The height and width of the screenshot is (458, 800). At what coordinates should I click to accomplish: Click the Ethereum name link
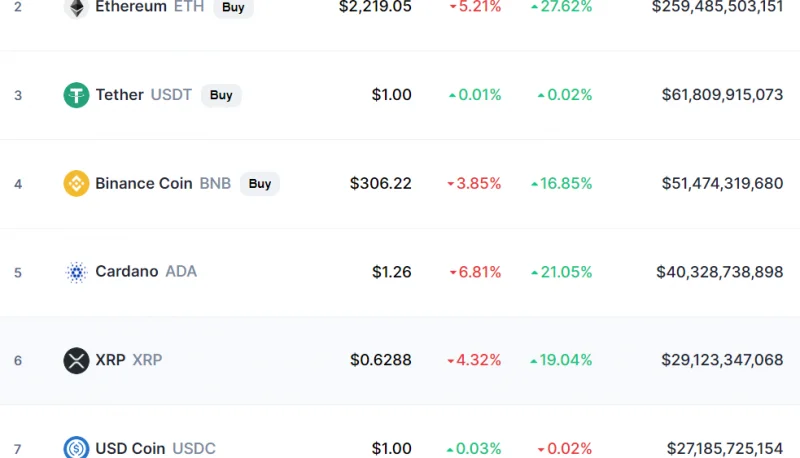pos(131,7)
